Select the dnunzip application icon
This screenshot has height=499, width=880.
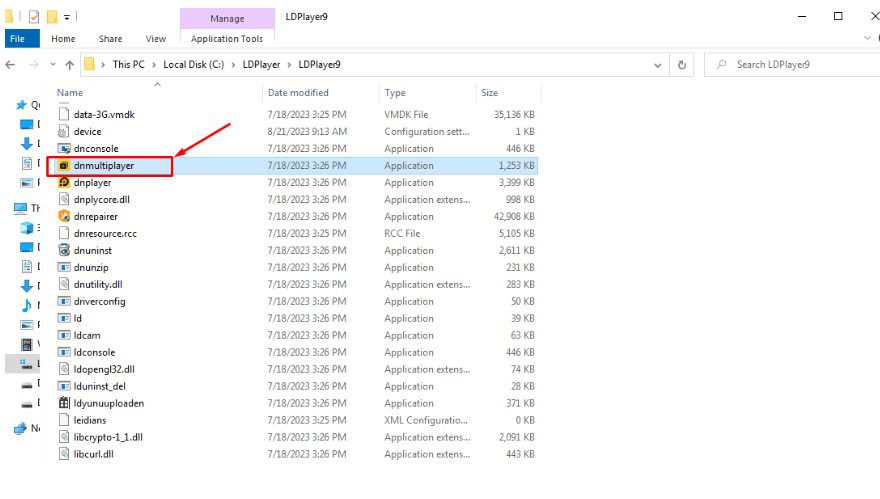[64, 267]
